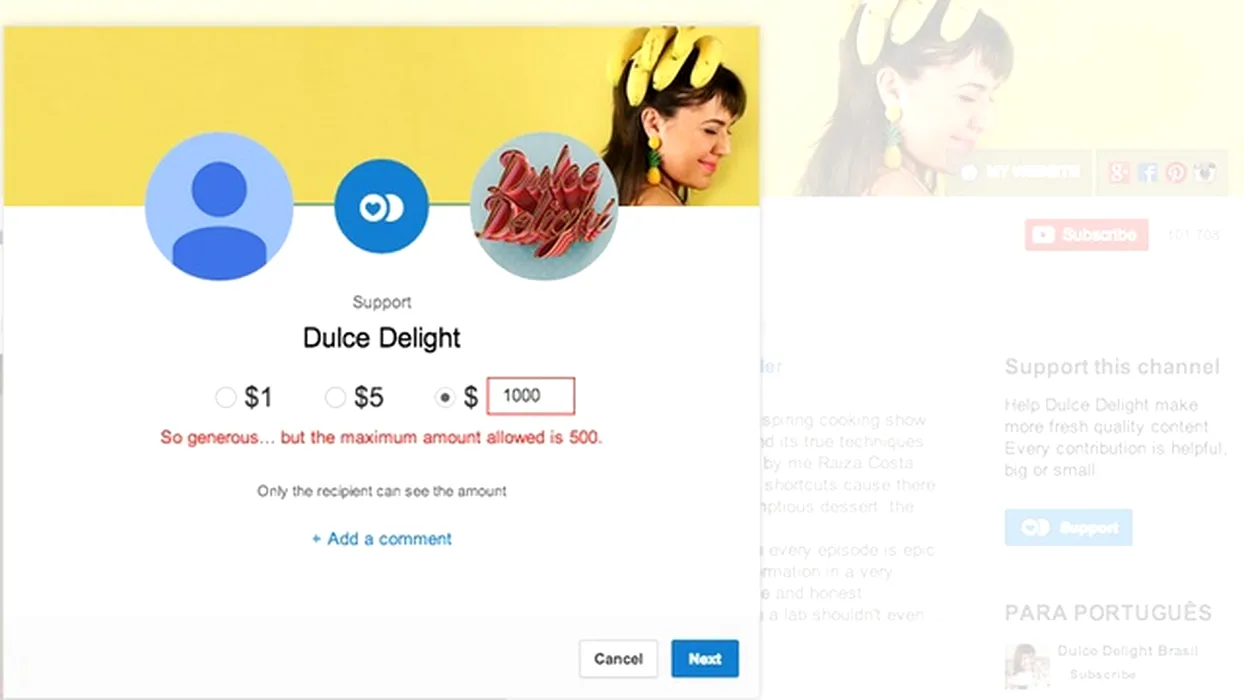Open the Dulce Delight Brasil channel link
This screenshot has width=1244, height=700.
(1127, 651)
